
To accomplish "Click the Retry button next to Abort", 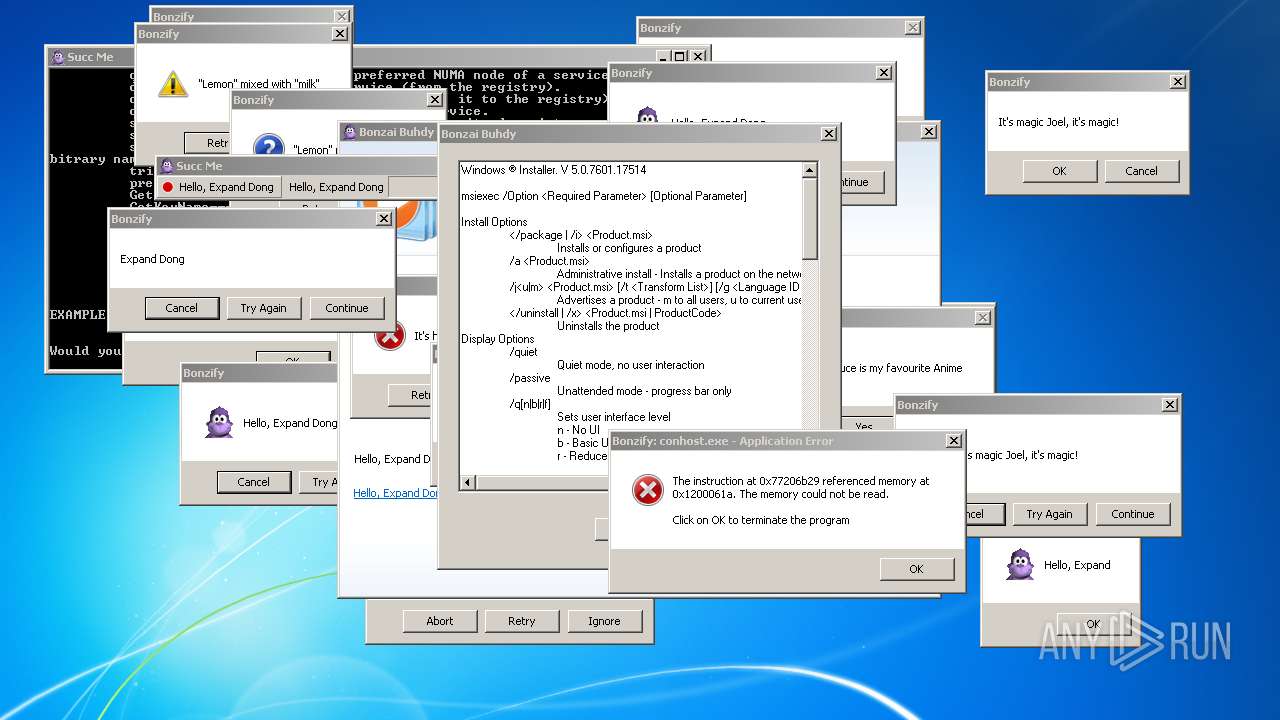I will [x=522, y=621].
